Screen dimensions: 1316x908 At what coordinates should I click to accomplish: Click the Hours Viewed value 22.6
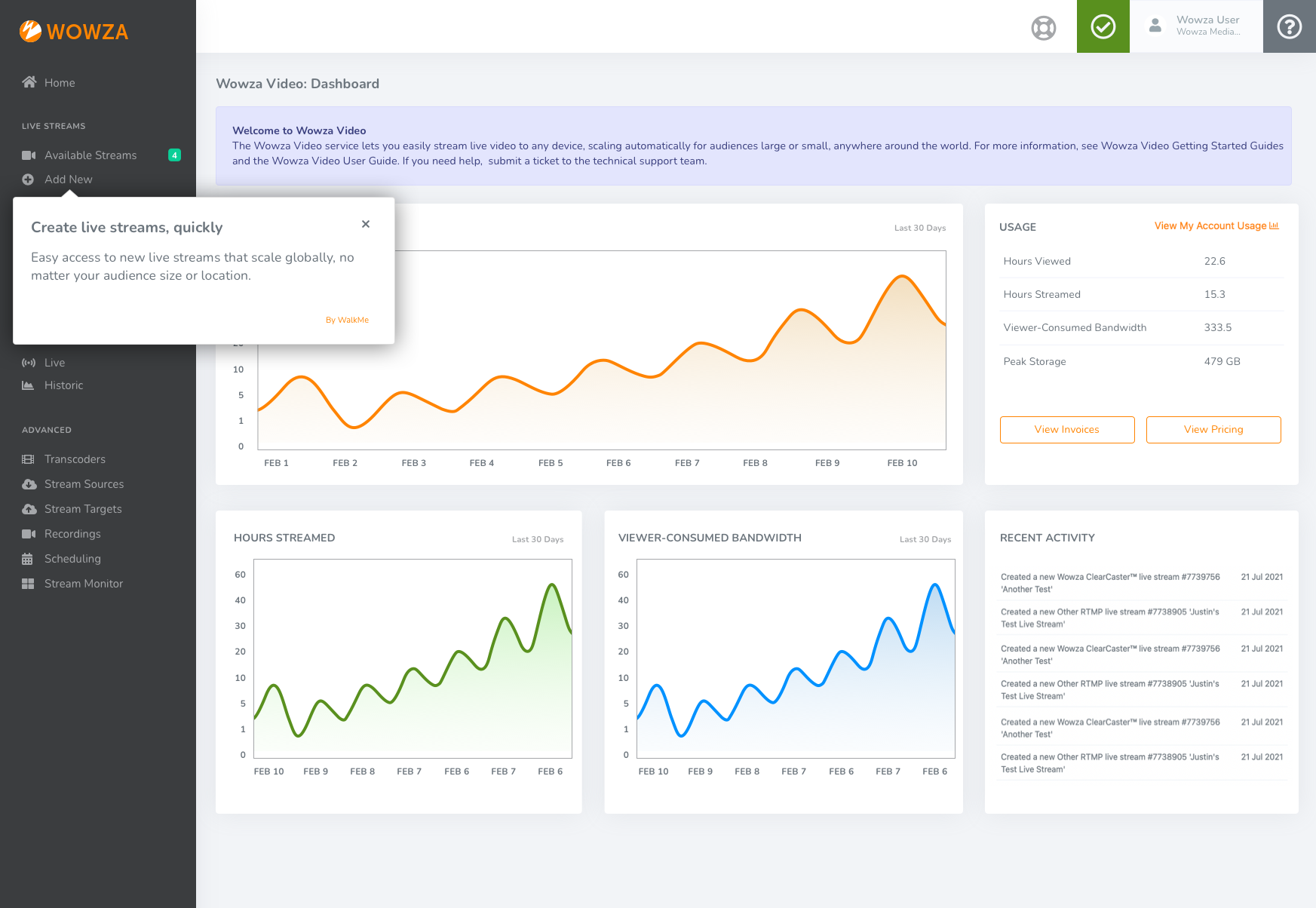1214,262
